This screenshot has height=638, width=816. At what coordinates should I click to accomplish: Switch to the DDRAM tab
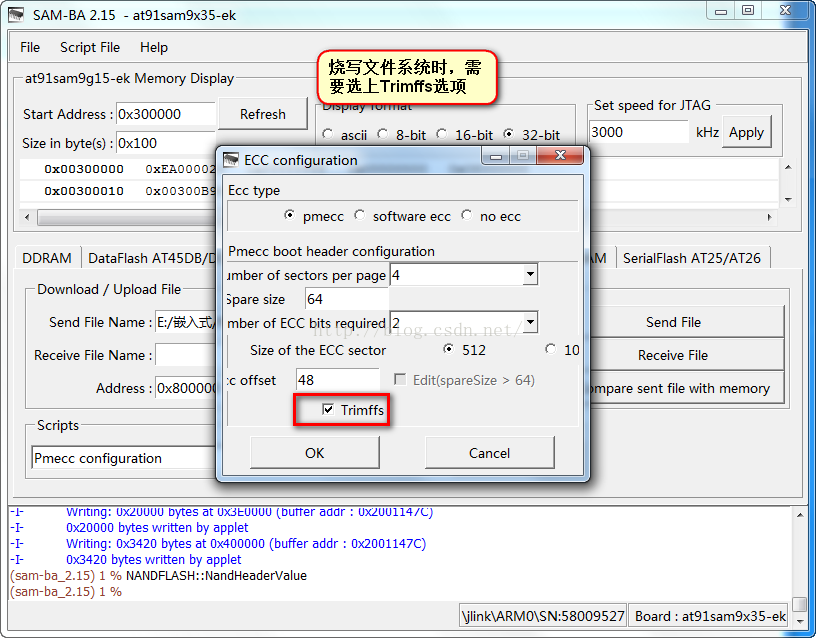(47, 258)
